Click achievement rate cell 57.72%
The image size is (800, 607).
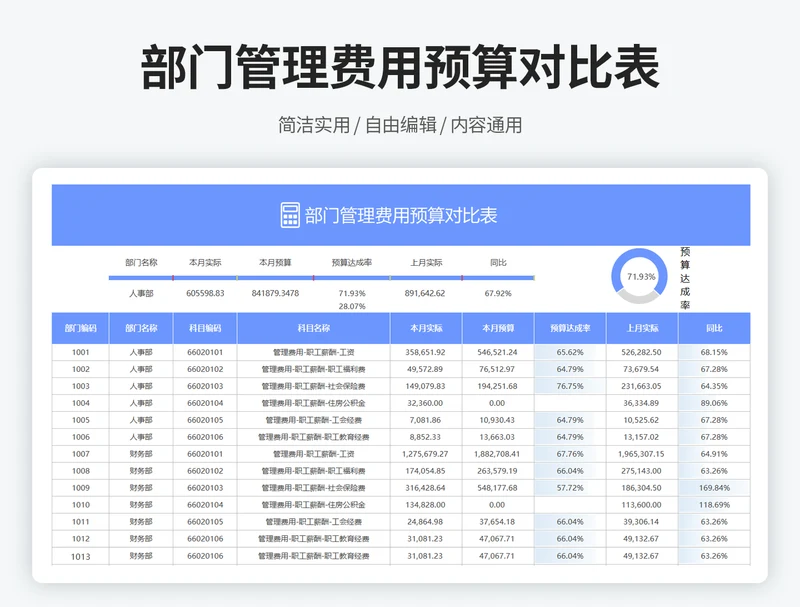click(570, 488)
